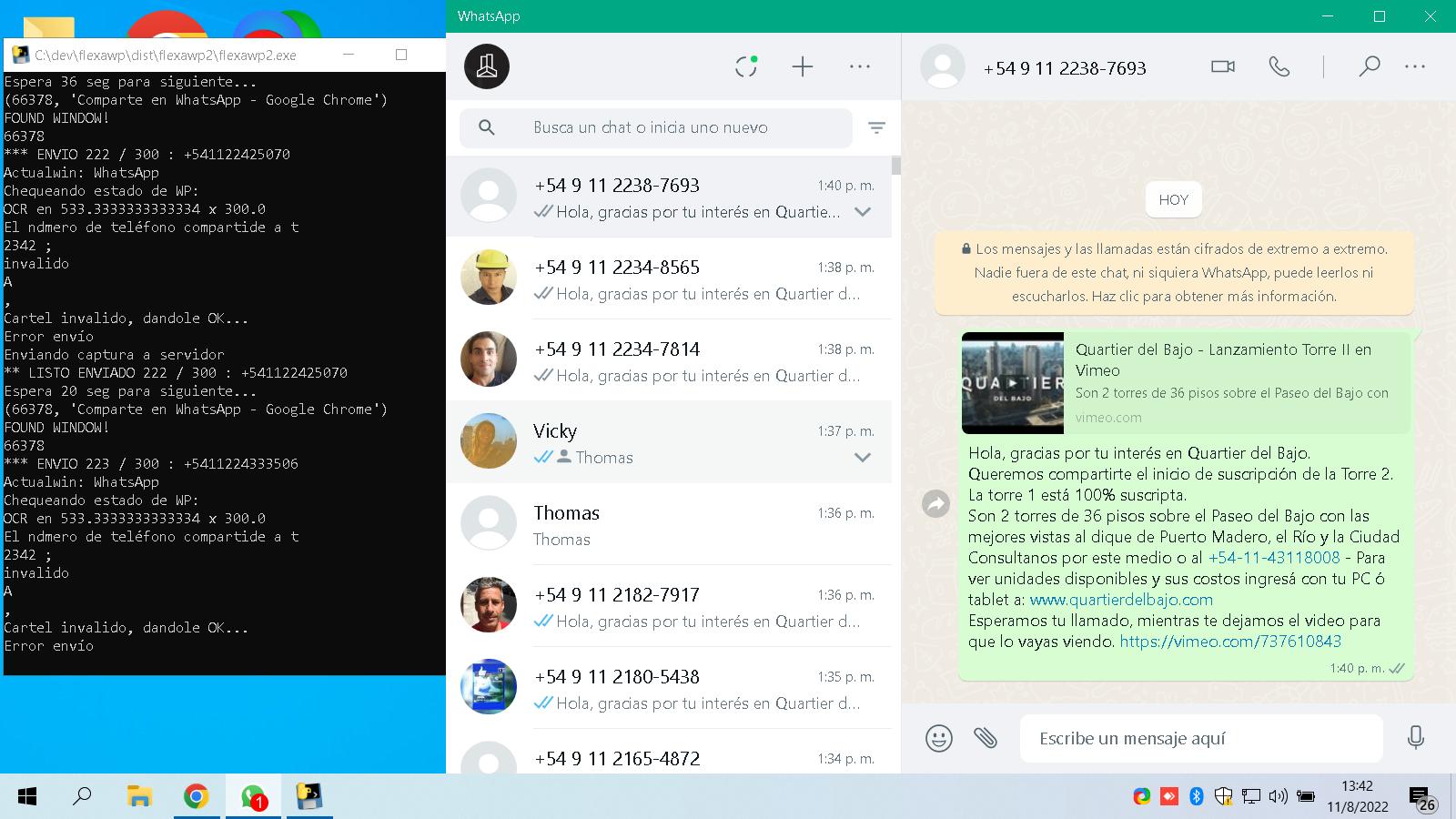The image size is (1456, 819).
Task: Open WhatsApp profile avatar icon
Action: pos(487,66)
